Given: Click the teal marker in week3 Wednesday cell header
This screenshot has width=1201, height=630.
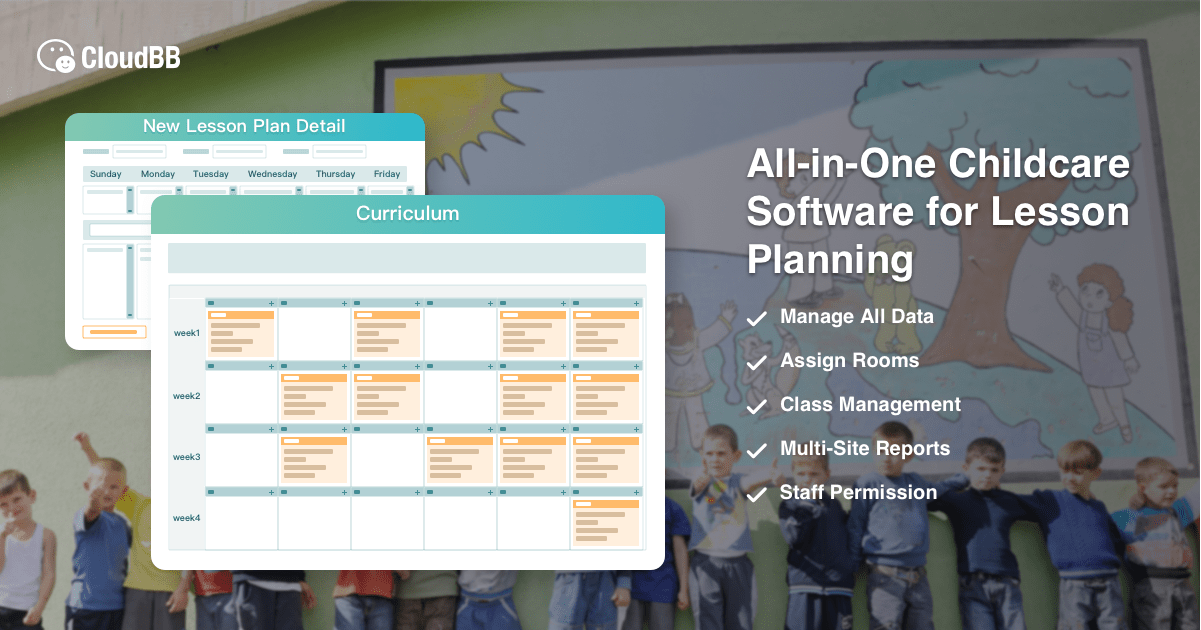Looking at the screenshot, I should click(432, 429).
